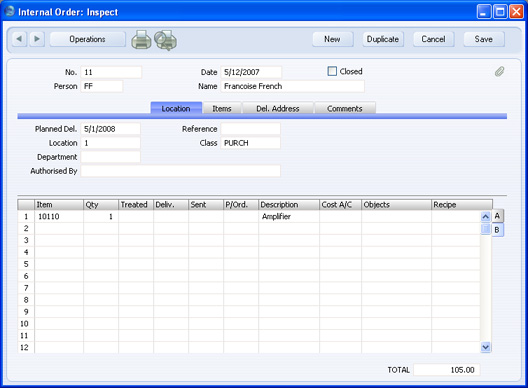Screen dimensions: 528x388
Task: Minimize the Internal Order window
Action: tap(484, 12)
